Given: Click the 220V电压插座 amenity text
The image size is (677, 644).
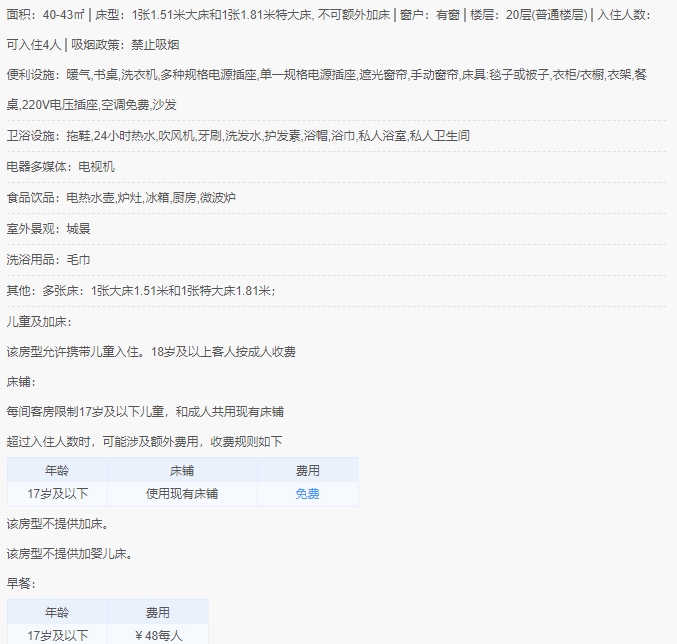Looking at the screenshot, I should pos(60,105).
